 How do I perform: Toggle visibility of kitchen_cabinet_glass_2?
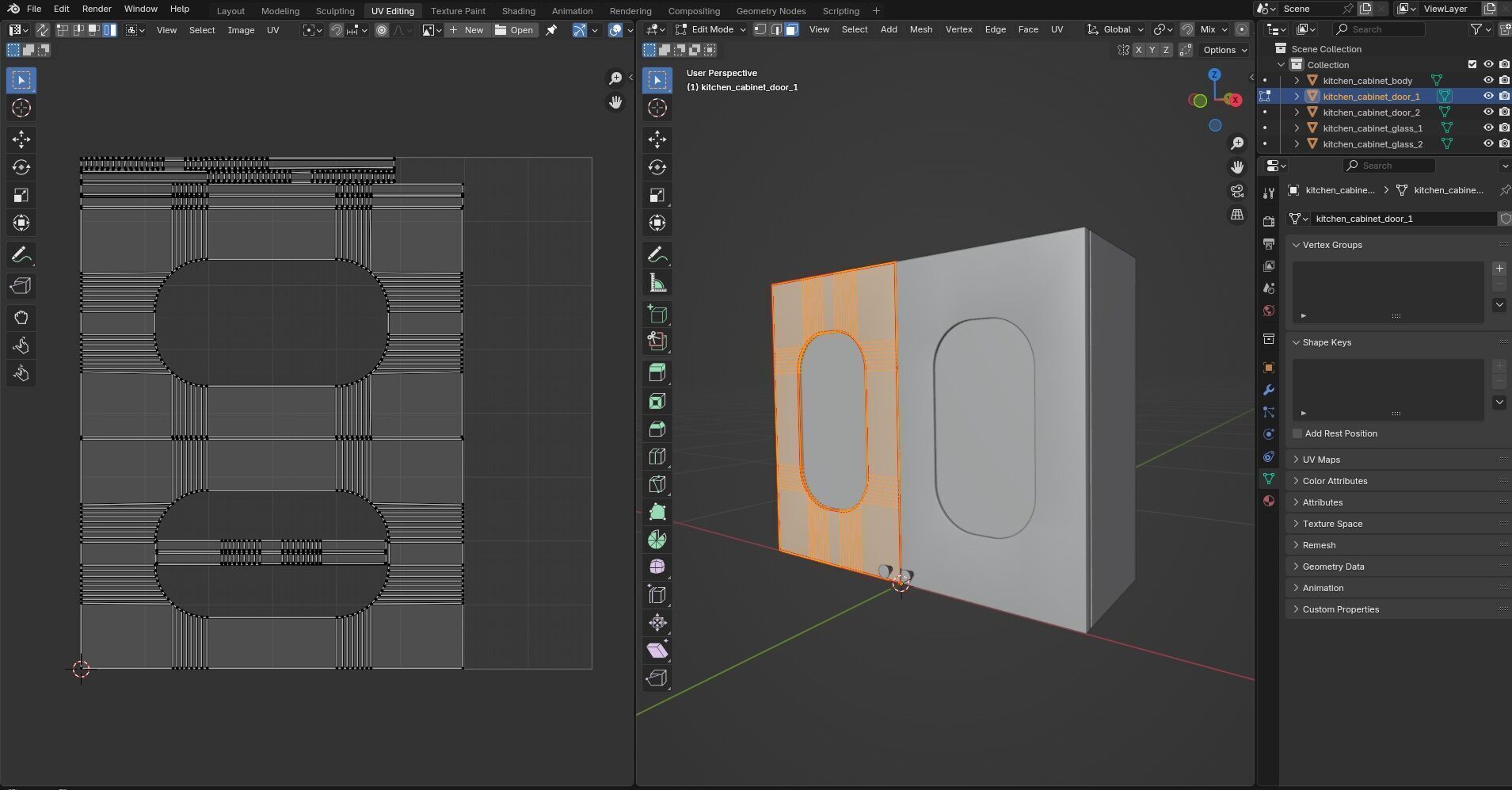tap(1488, 143)
